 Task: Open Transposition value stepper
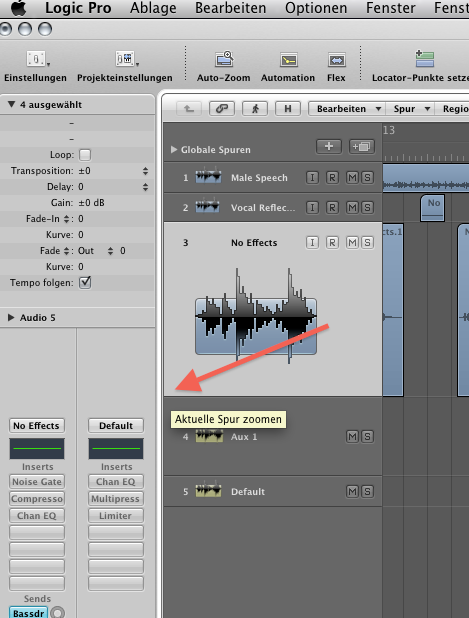(145, 171)
